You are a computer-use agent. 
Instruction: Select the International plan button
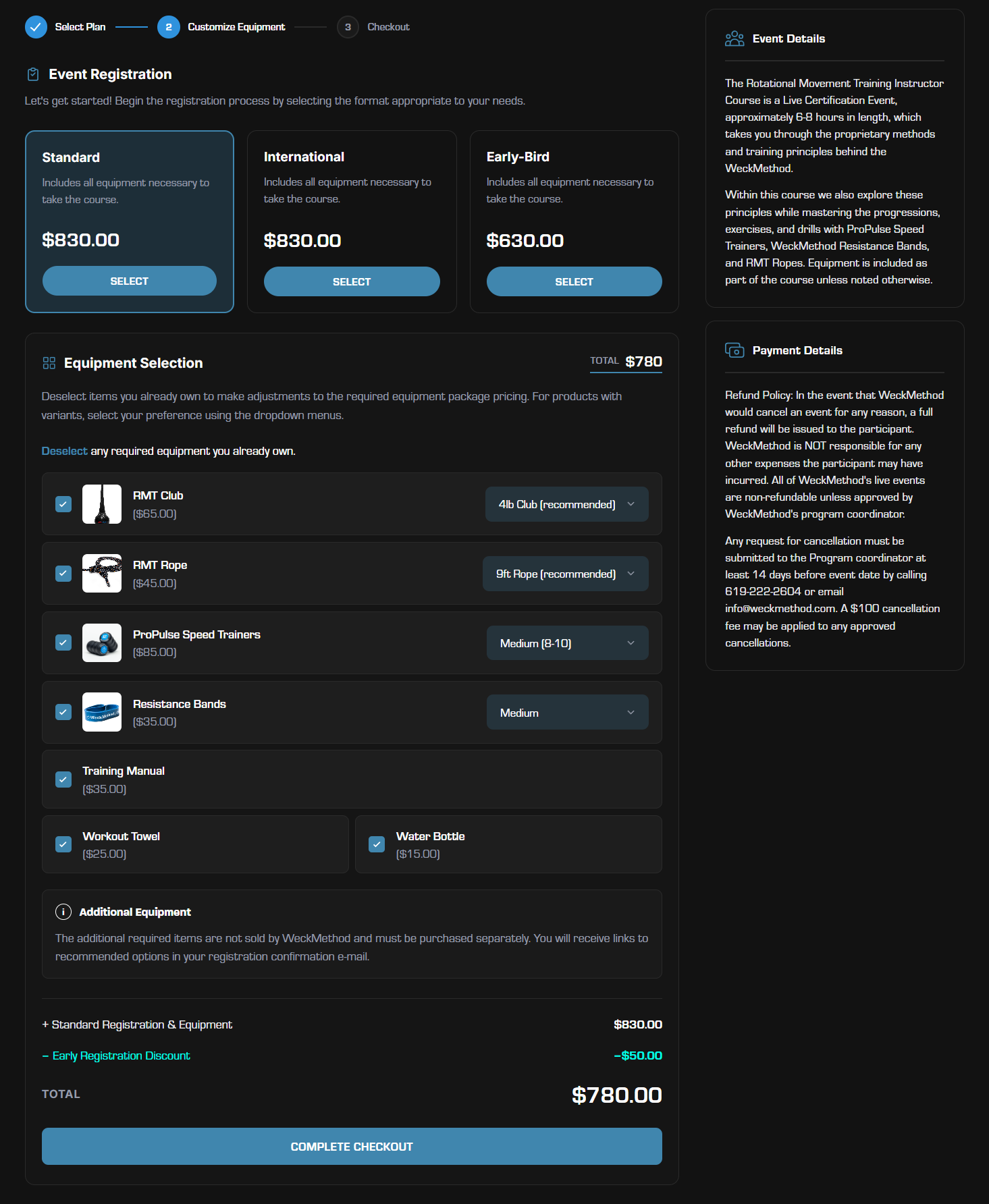pos(352,281)
